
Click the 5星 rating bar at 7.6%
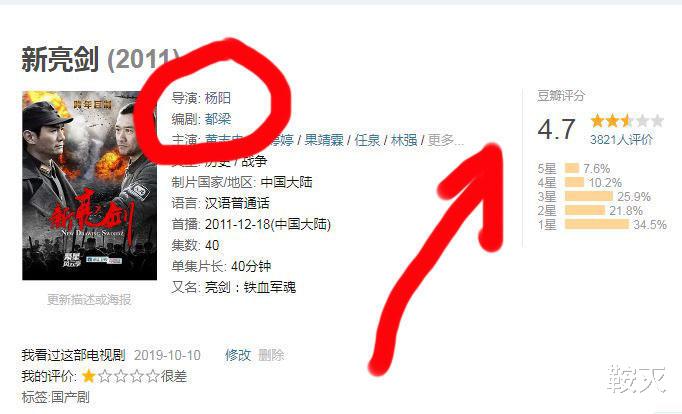[572, 168]
